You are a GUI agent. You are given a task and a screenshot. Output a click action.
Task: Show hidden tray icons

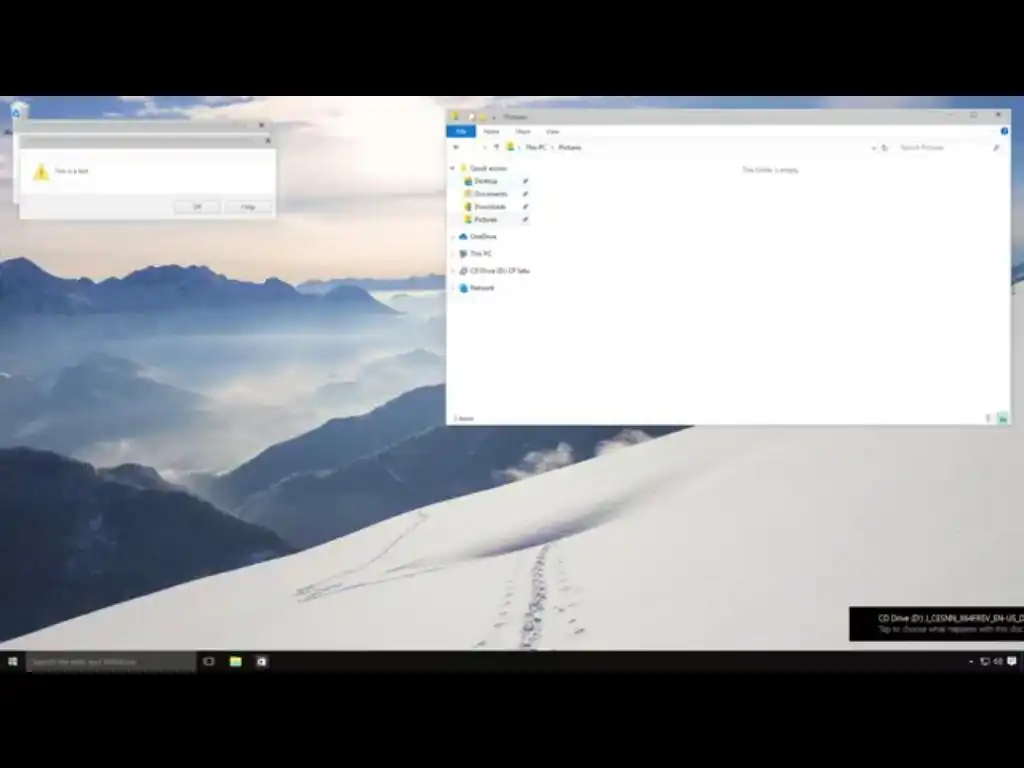pyautogui.click(x=971, y=662)
